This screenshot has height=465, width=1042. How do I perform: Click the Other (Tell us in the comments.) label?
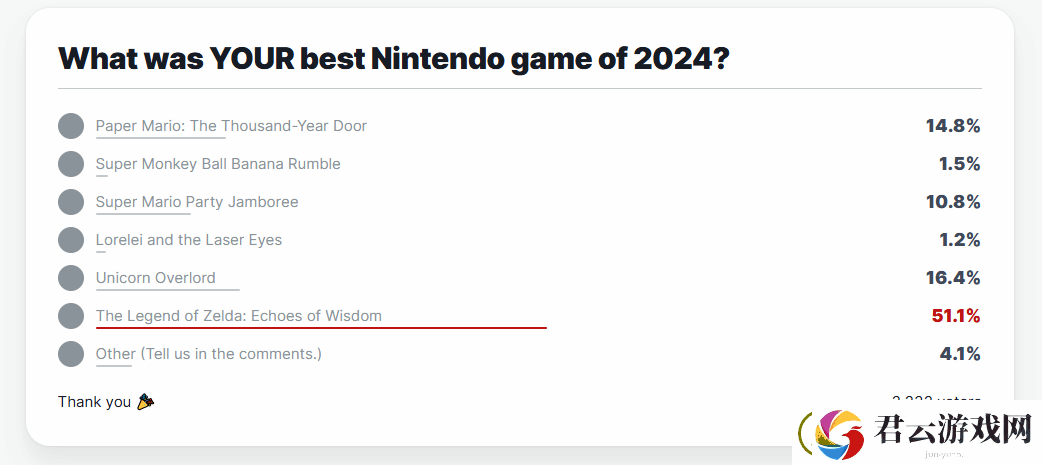[x=209, y=354]
